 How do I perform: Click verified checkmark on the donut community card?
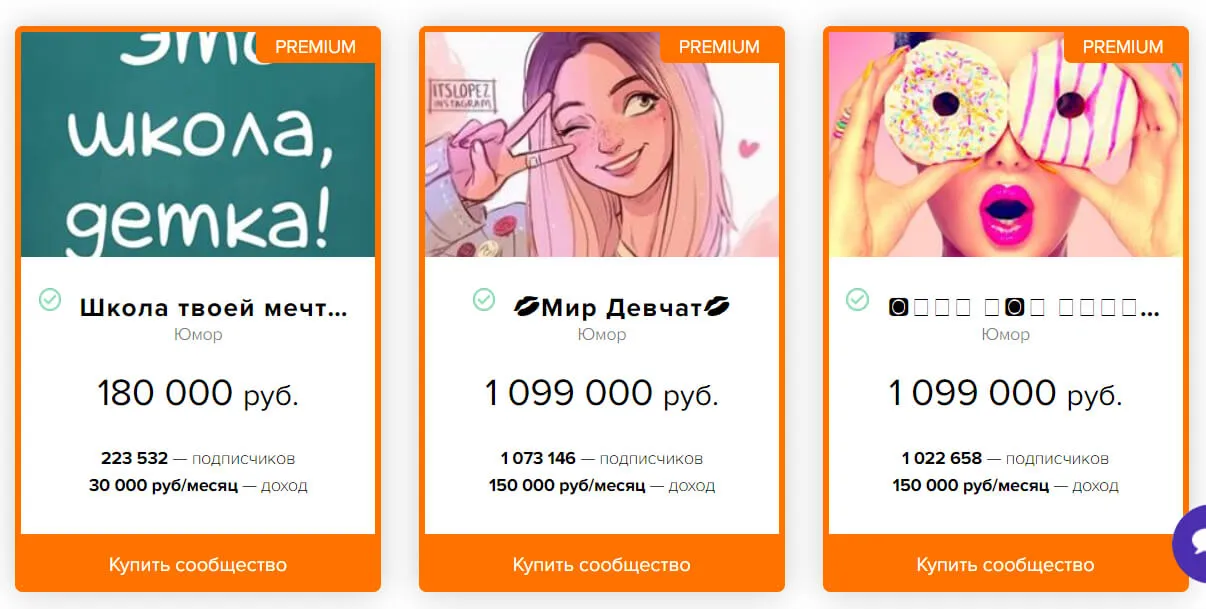tap(857, 299)
